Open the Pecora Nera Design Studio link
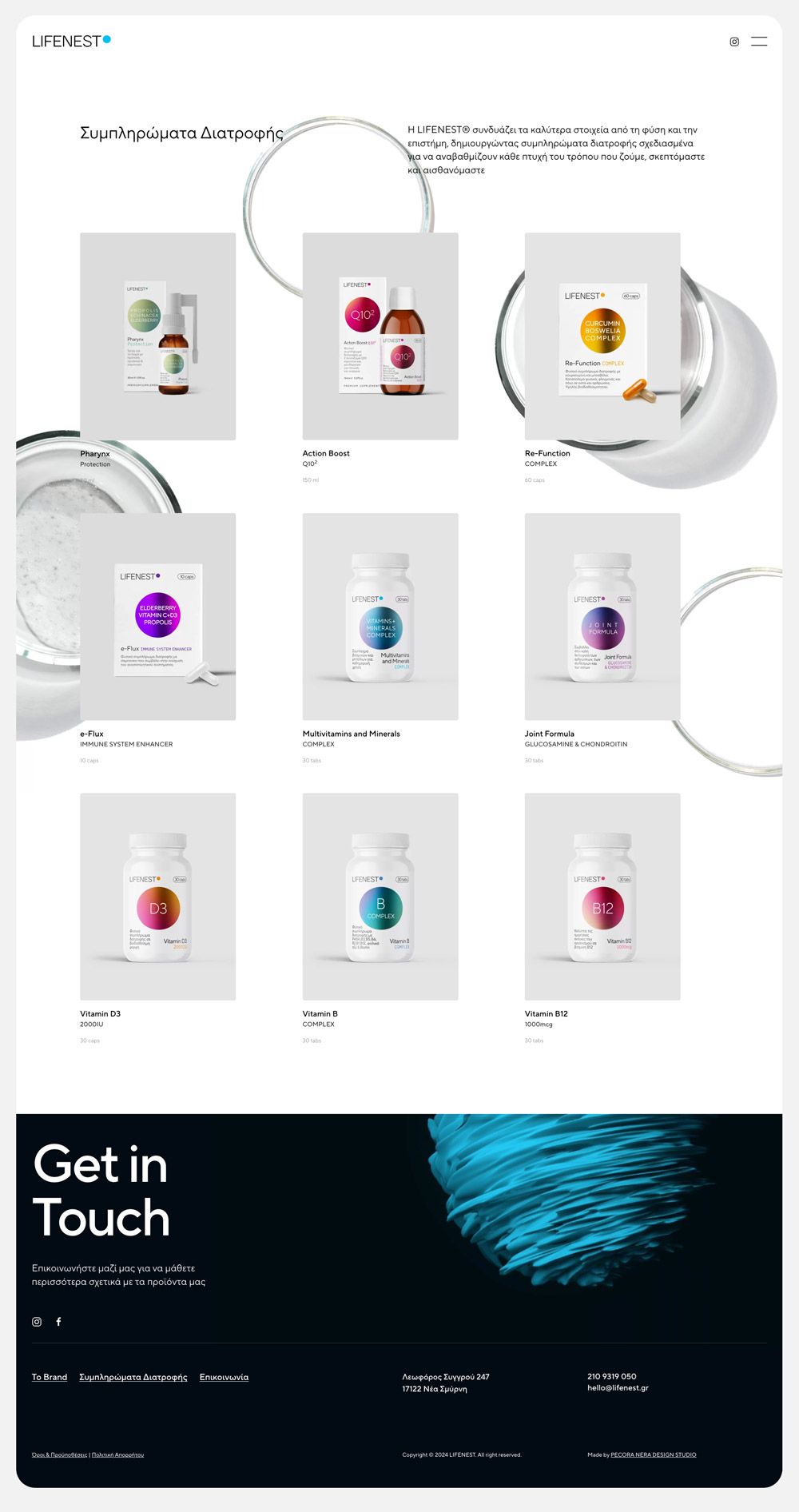This screenshot has width=799, height=1512. 654,1454
